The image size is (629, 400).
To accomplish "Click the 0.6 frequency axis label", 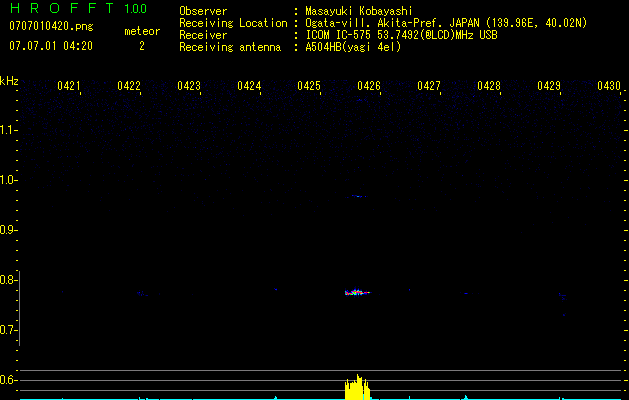I will [8, 380].
